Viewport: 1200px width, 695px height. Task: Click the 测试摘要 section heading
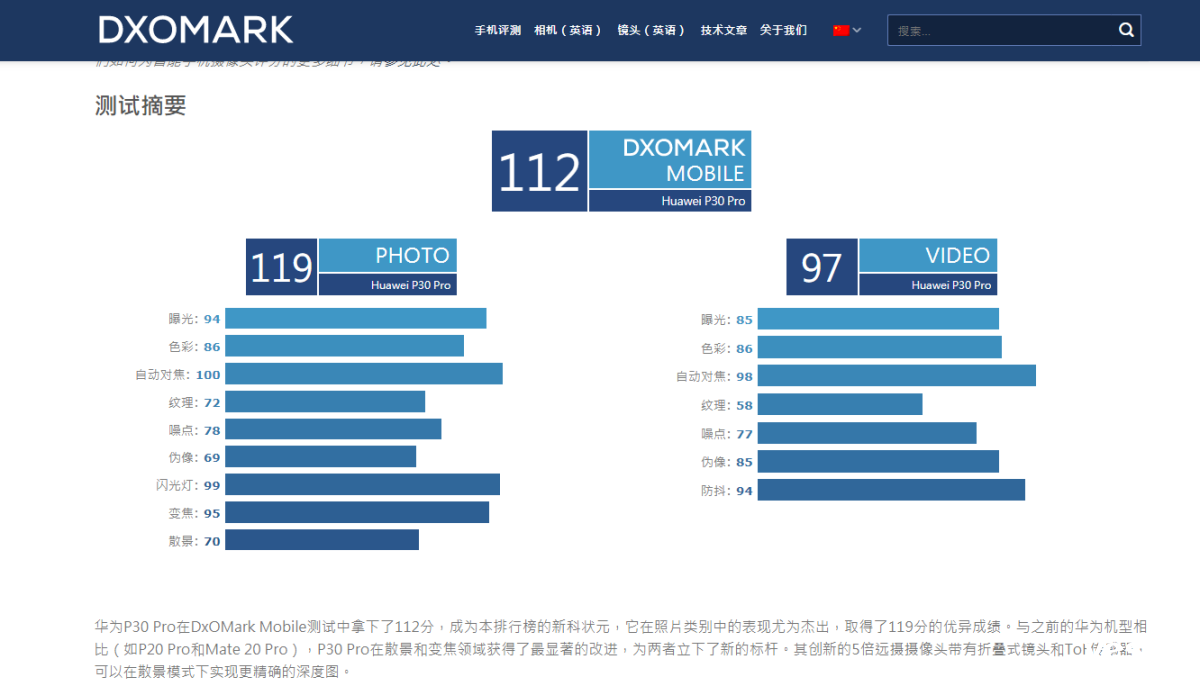click(141, 106)
